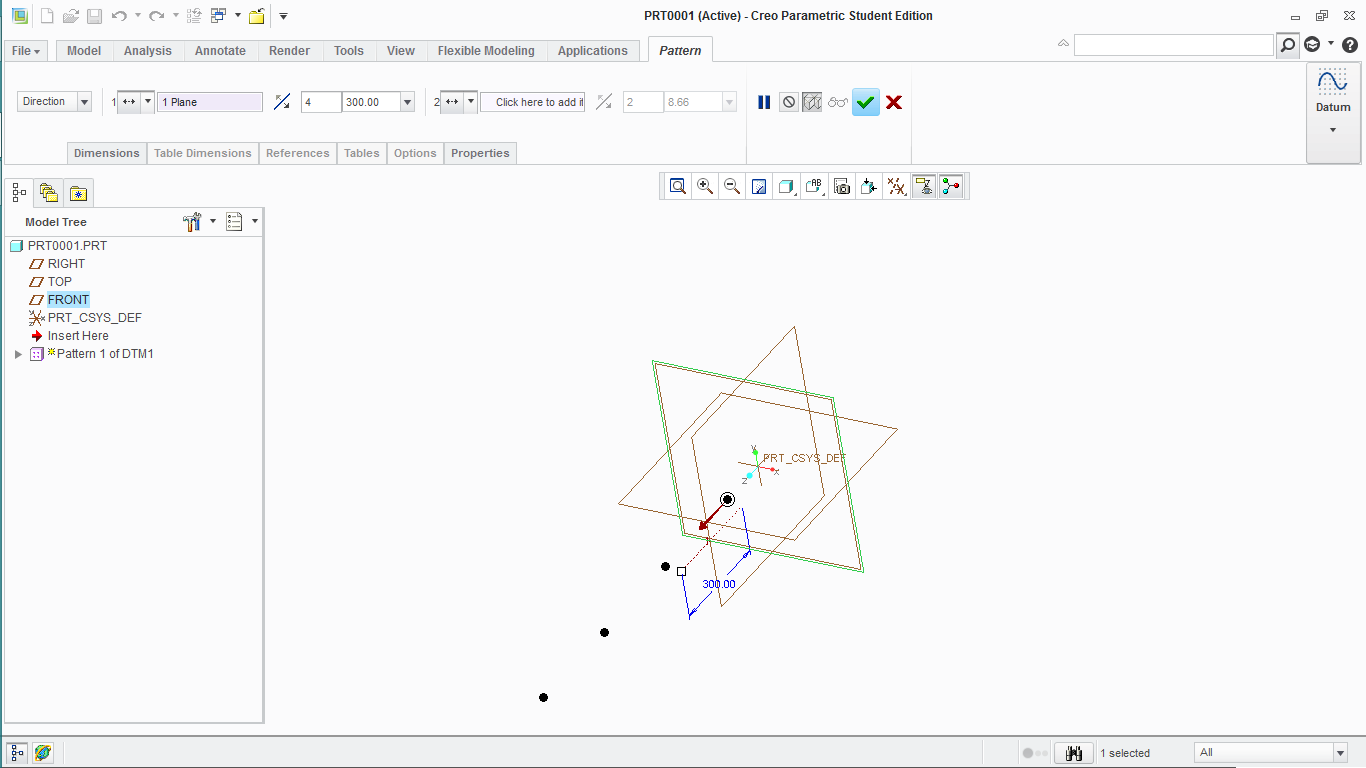Viewport: 1366px width, 768px height.
Task: Select the Favorites navigator tab
Action: pyautogui.click(x=77, y=192)
